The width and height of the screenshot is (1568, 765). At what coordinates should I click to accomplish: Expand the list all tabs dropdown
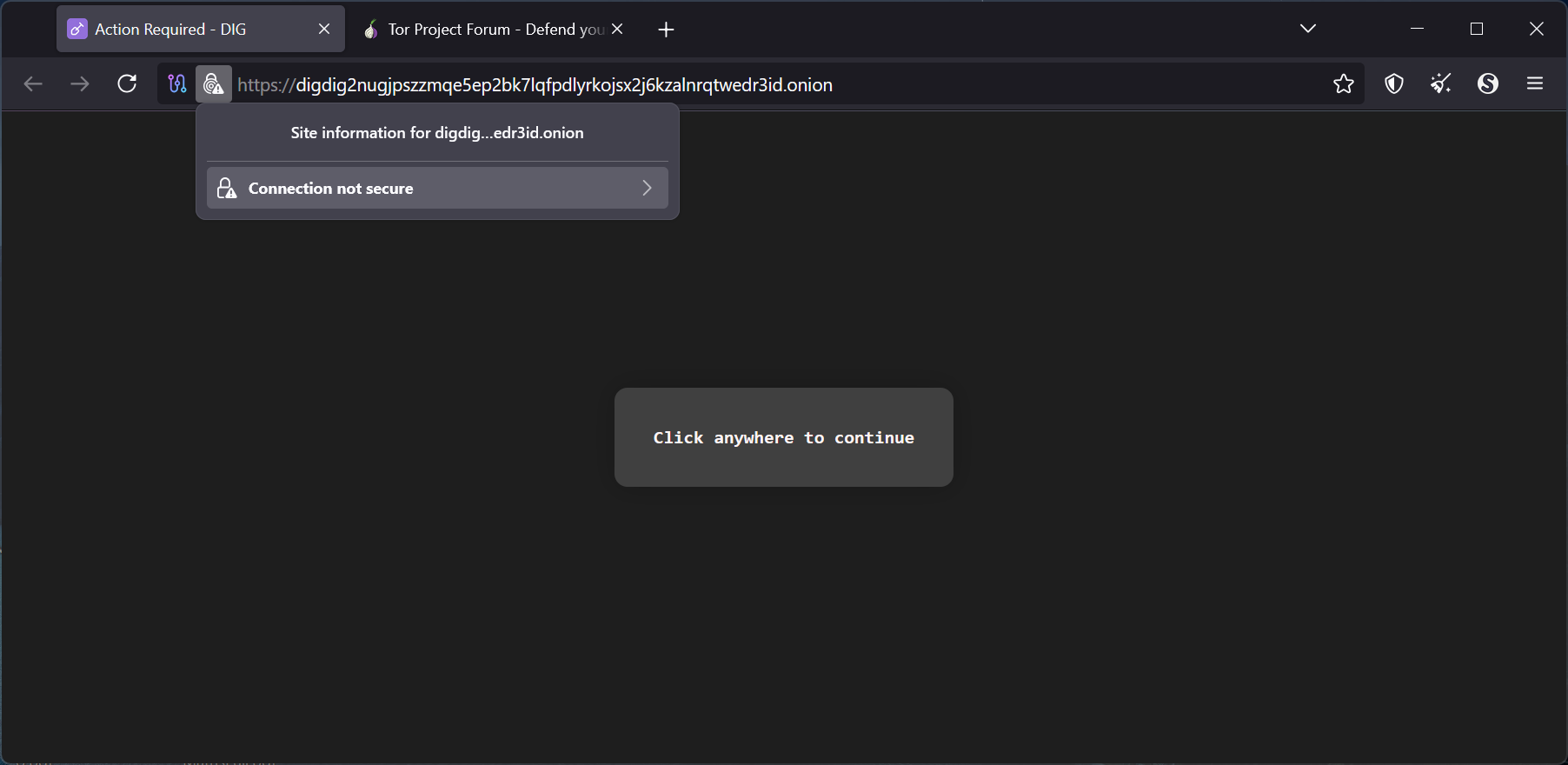[x=1307, y=30]
